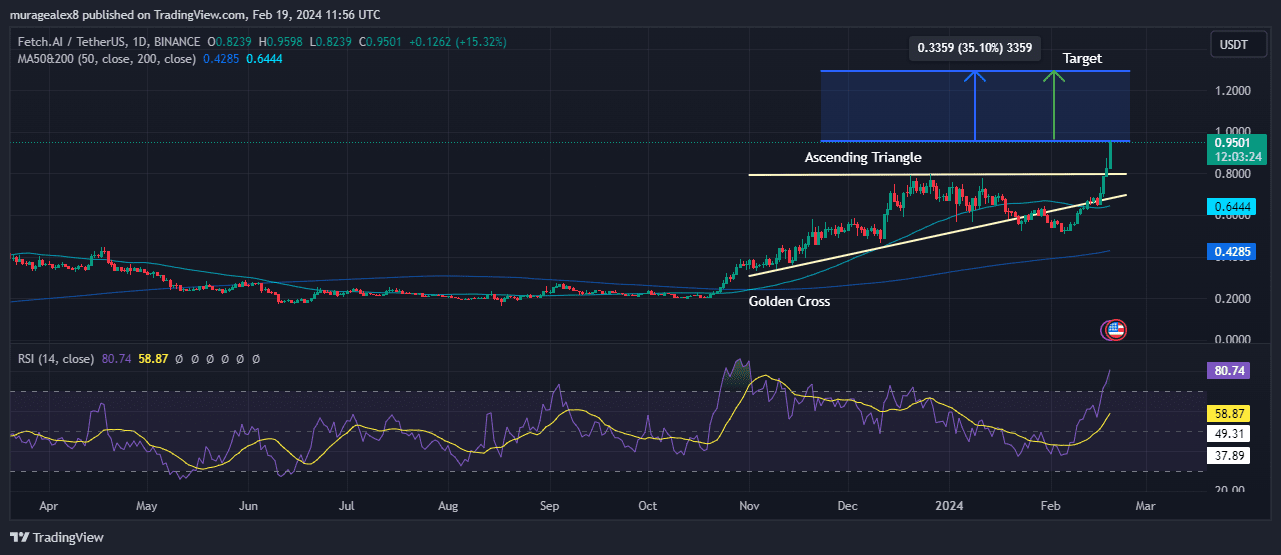
Task: Click the Nov marker on time axis
Action: pos(748,506)
